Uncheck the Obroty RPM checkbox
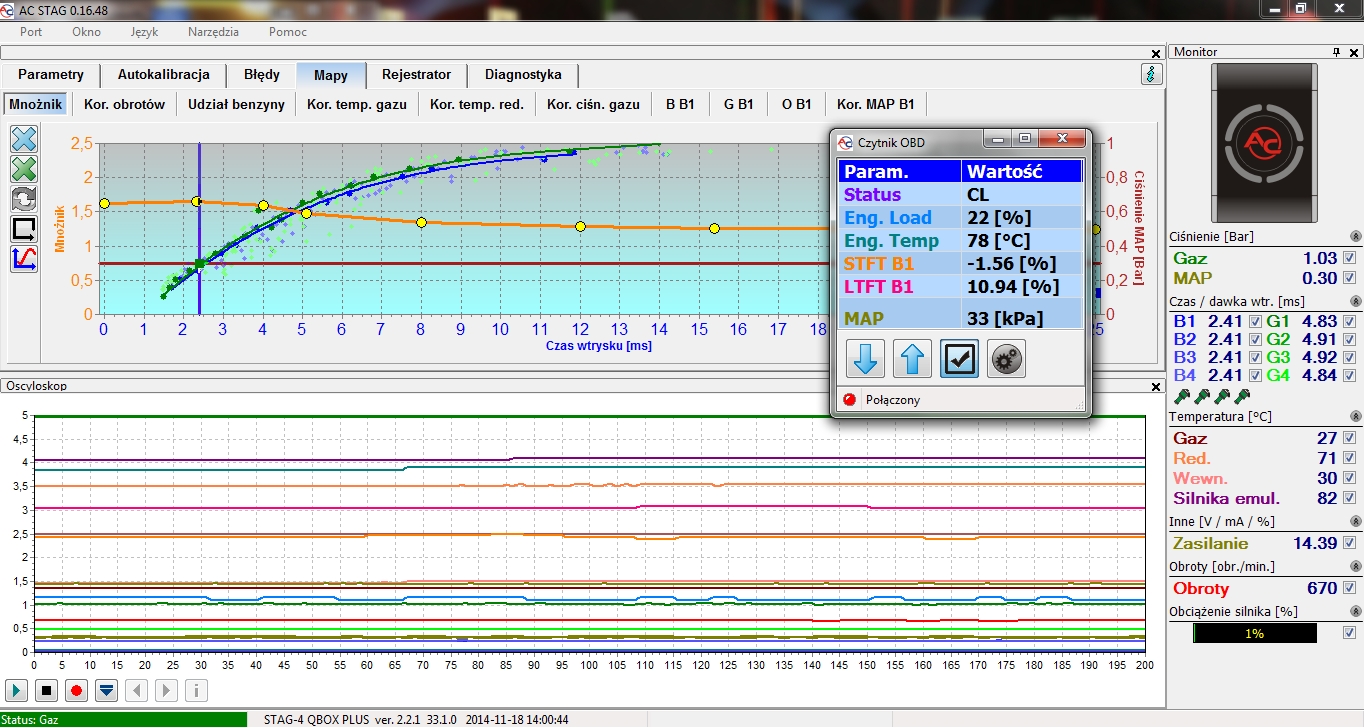Image resolution: width=1364 pixels, height=728 pixels. pos(1350,588)
